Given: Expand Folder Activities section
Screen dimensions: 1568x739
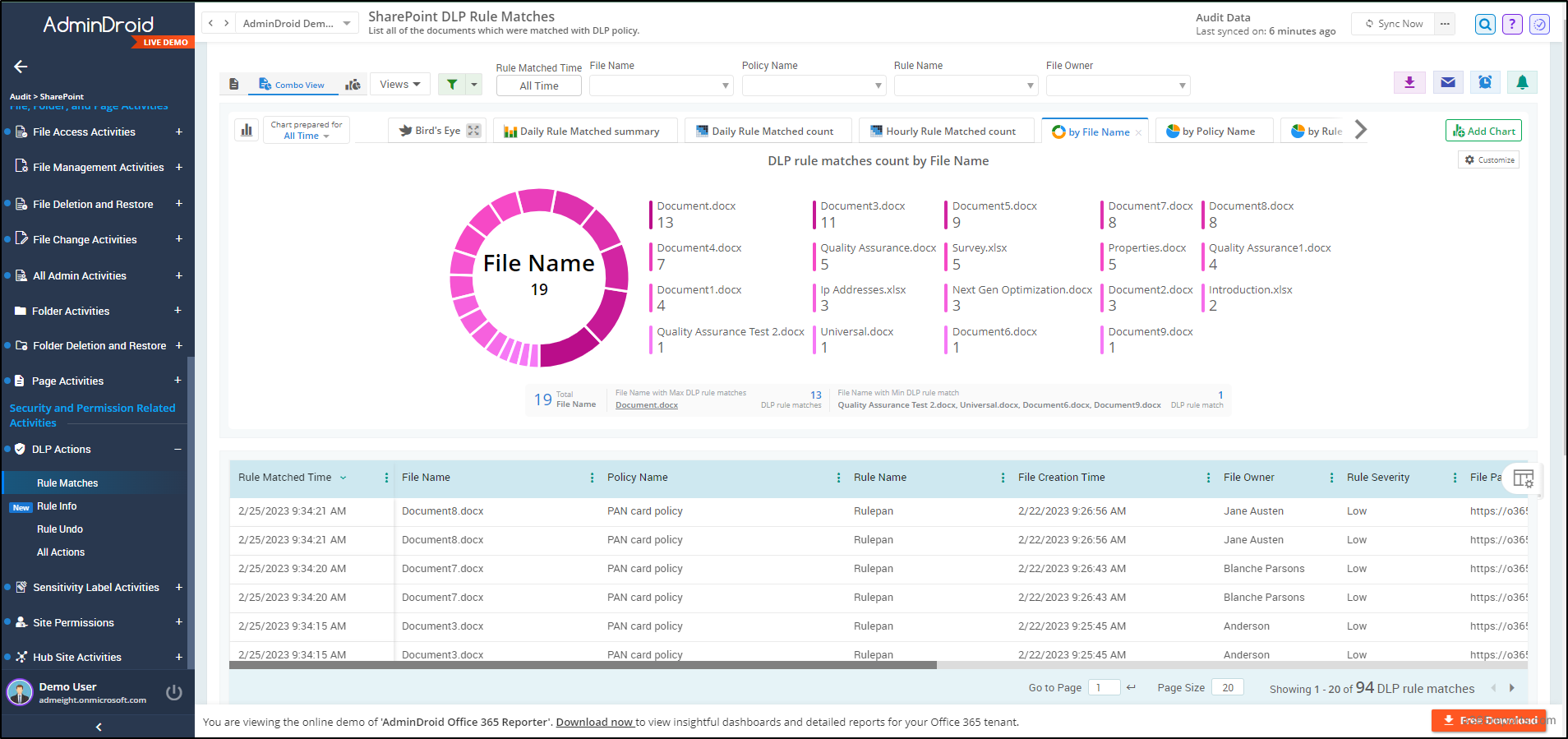Looking at the screenshot, I should click(178, 311).
